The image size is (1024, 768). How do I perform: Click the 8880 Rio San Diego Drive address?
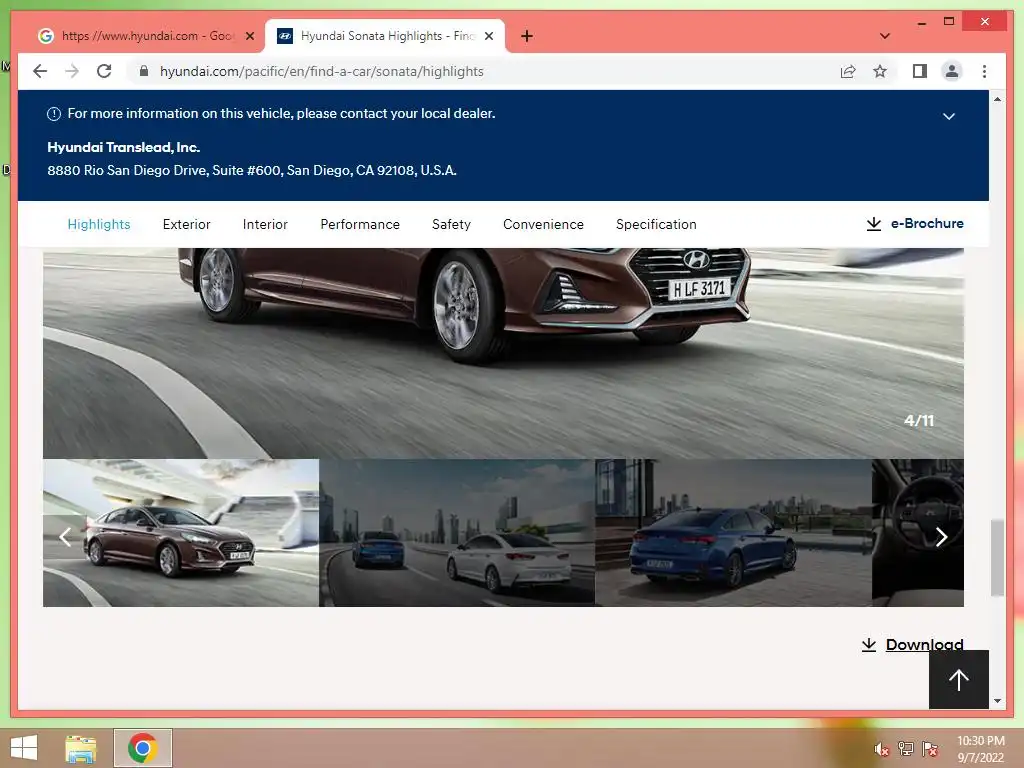251,170
